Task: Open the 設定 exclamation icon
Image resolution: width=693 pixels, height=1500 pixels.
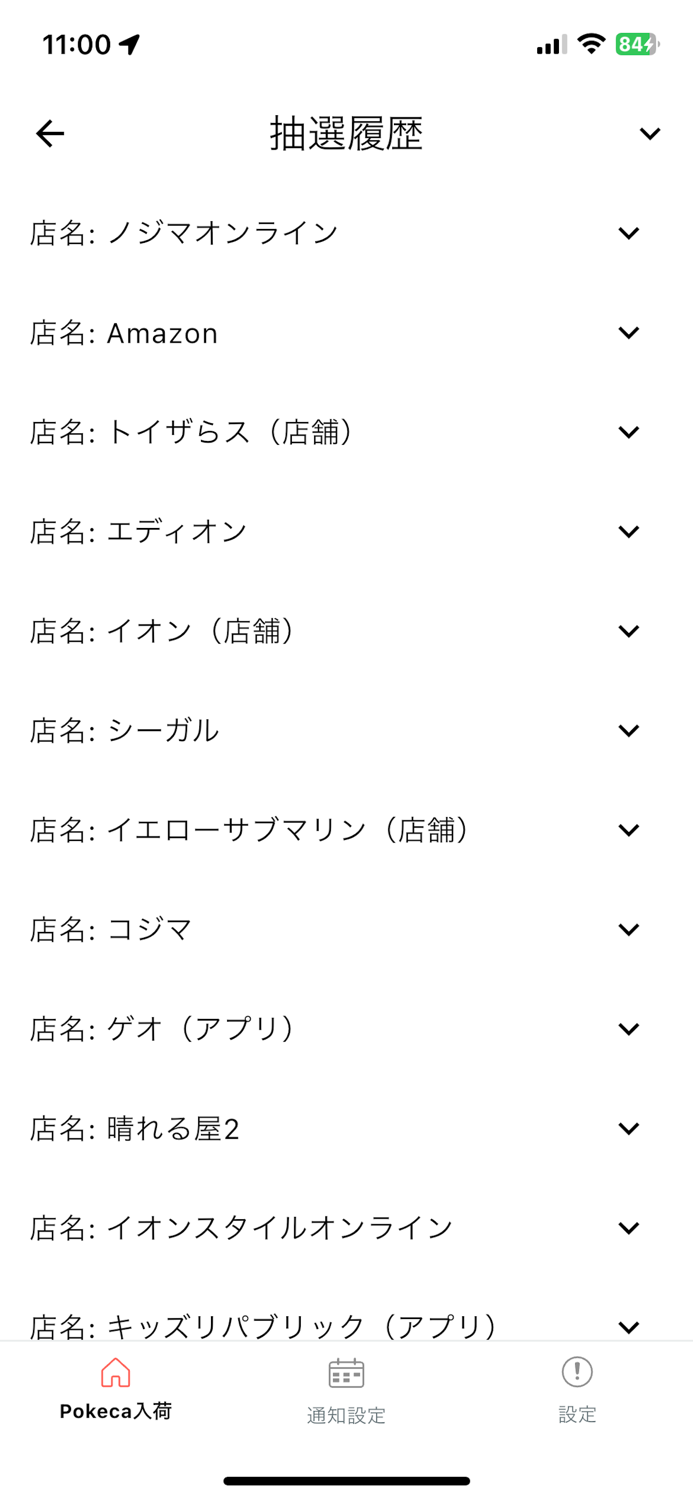Action: pos(577,1372)
